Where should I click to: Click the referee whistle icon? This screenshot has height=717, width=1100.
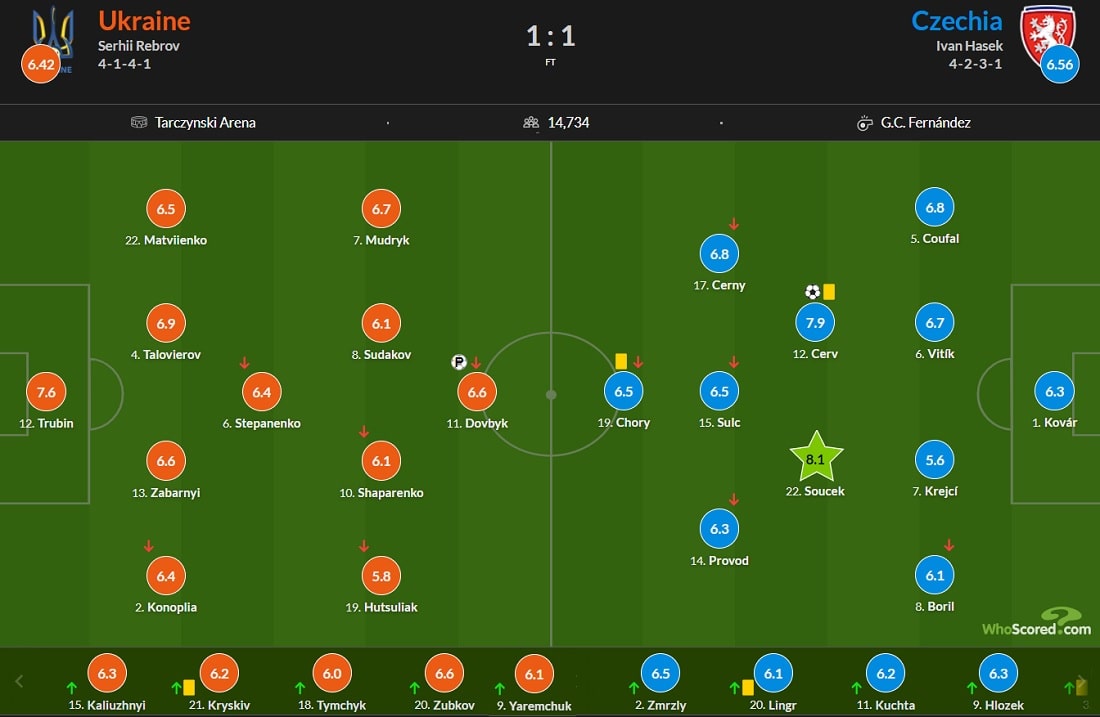click(x=864, y=123)
